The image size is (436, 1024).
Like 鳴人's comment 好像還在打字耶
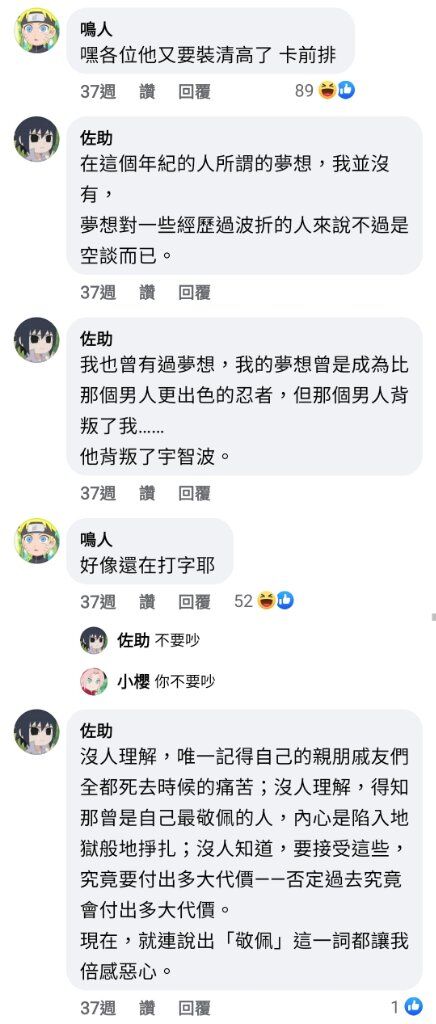tap(147, 601)
